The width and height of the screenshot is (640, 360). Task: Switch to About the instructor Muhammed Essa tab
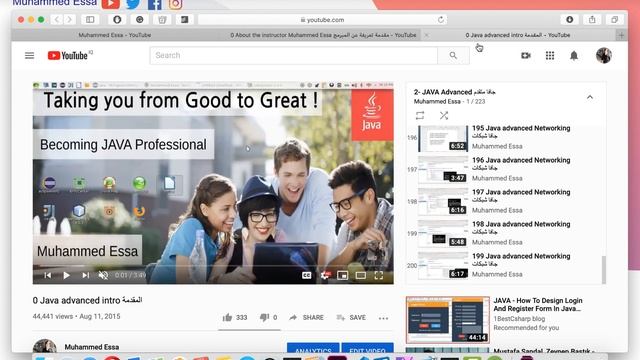323,35
